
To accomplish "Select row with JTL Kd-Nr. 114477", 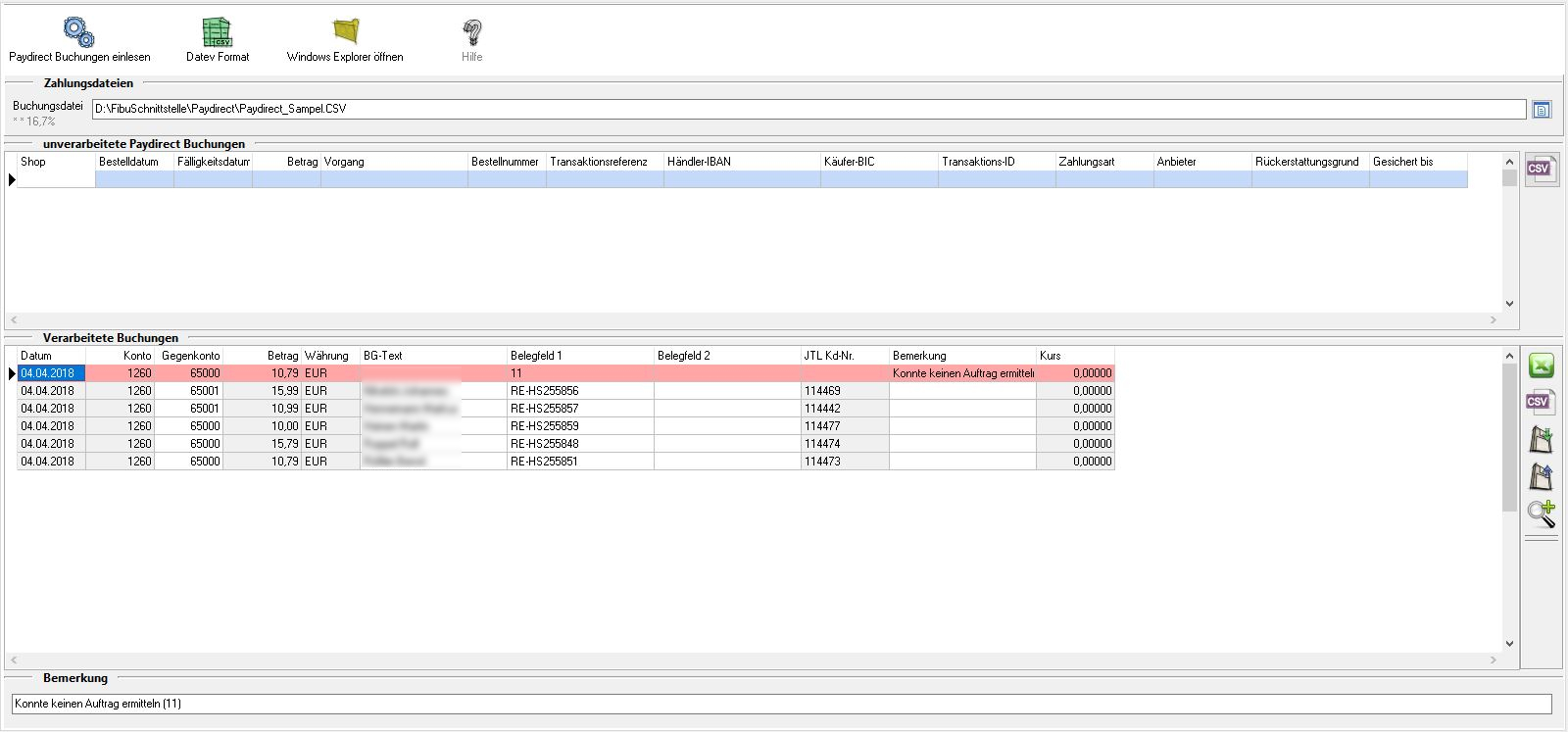I will [x=844, y=426].
